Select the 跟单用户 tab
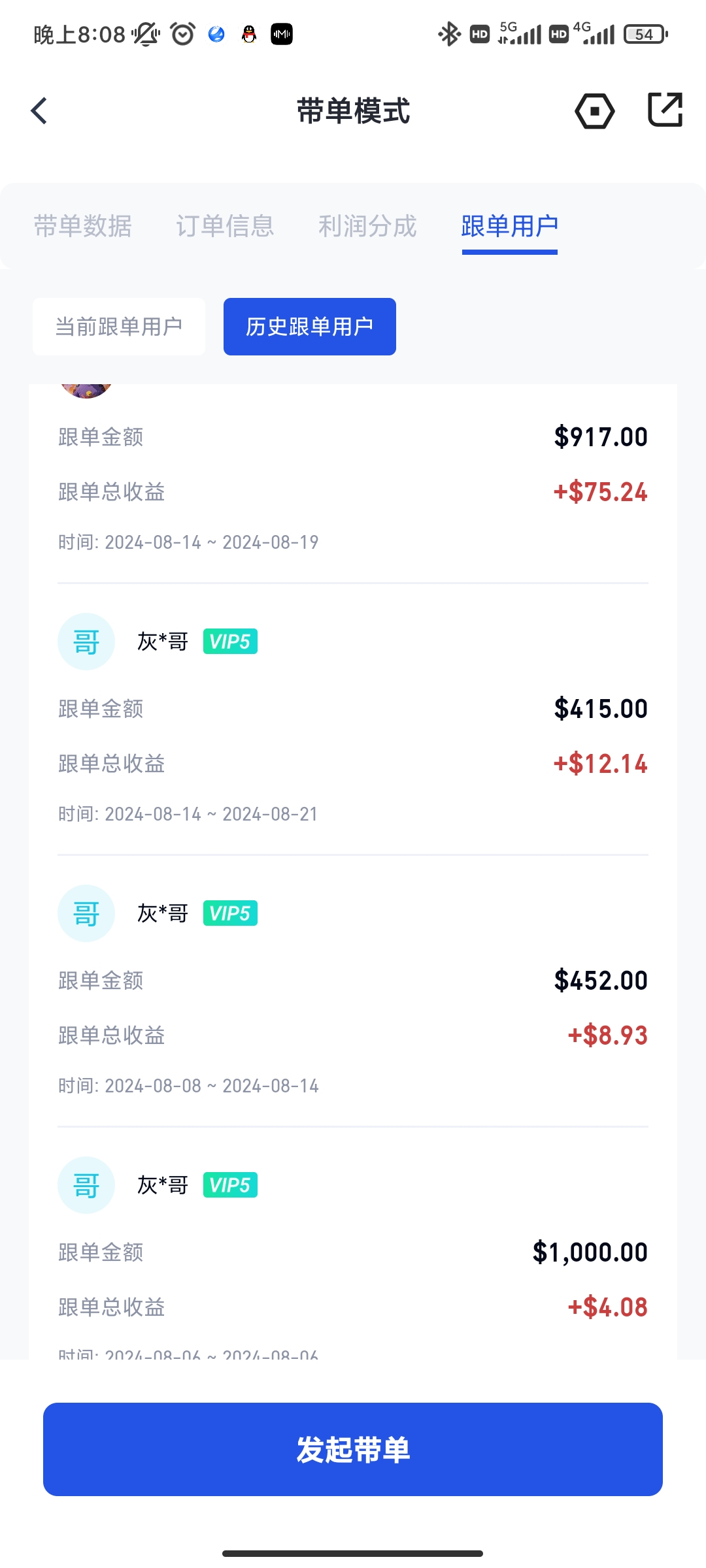 (510, 226)
